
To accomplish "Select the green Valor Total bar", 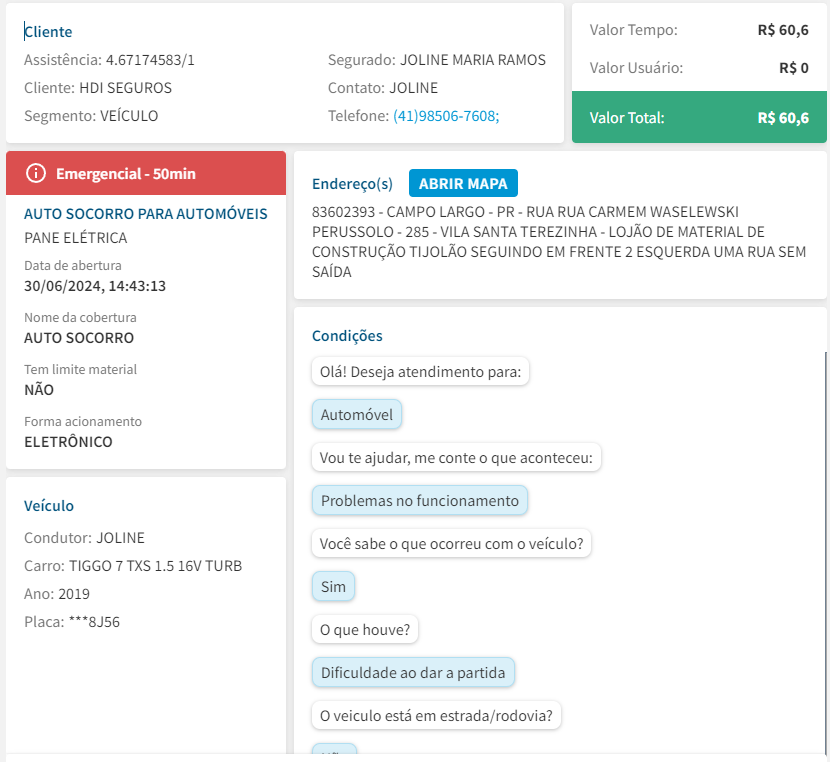I will [699, 118].
